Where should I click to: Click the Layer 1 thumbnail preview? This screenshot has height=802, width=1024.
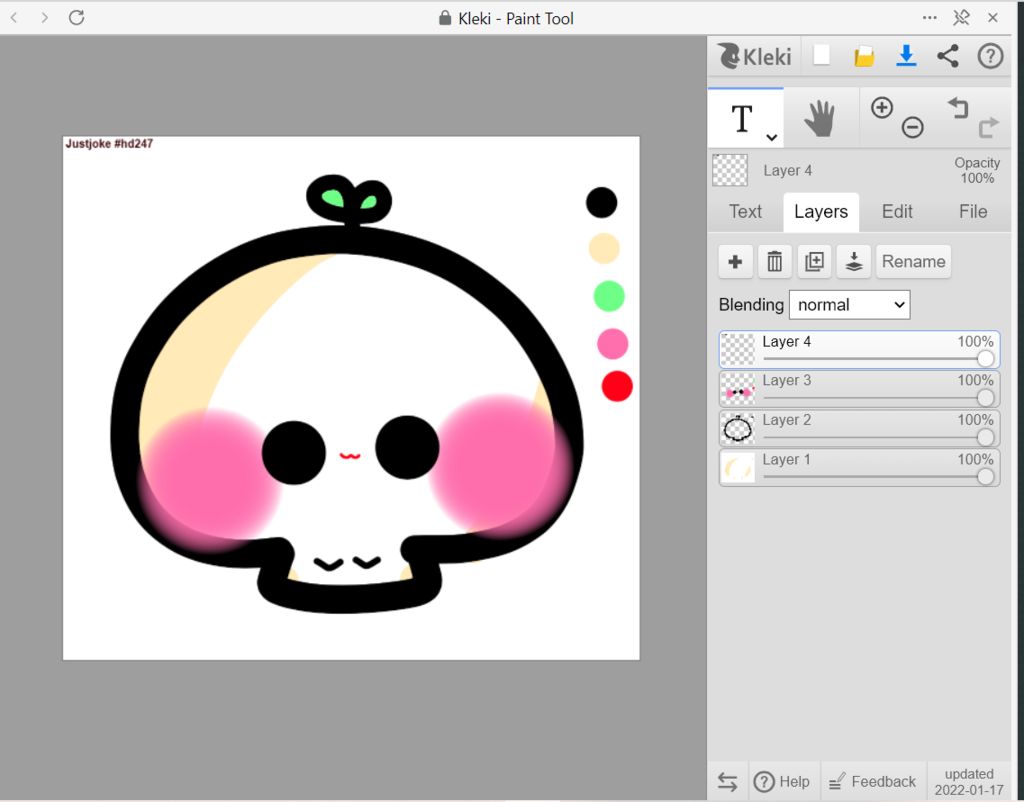tap(738, 468)
